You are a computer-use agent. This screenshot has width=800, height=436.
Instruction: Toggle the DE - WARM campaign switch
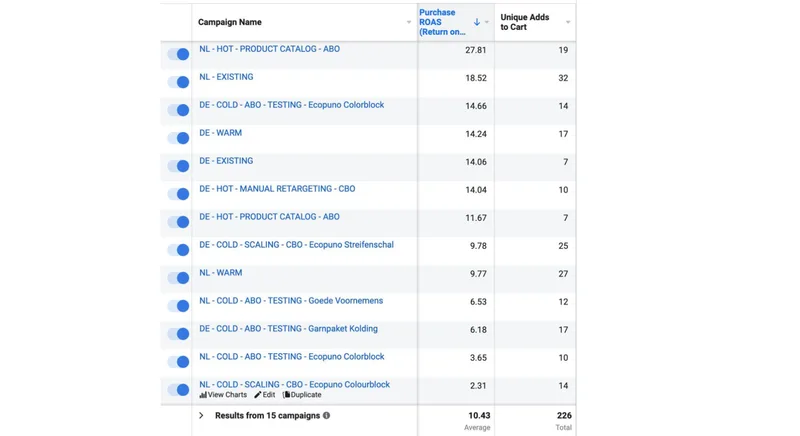click(x=178, y=138)
